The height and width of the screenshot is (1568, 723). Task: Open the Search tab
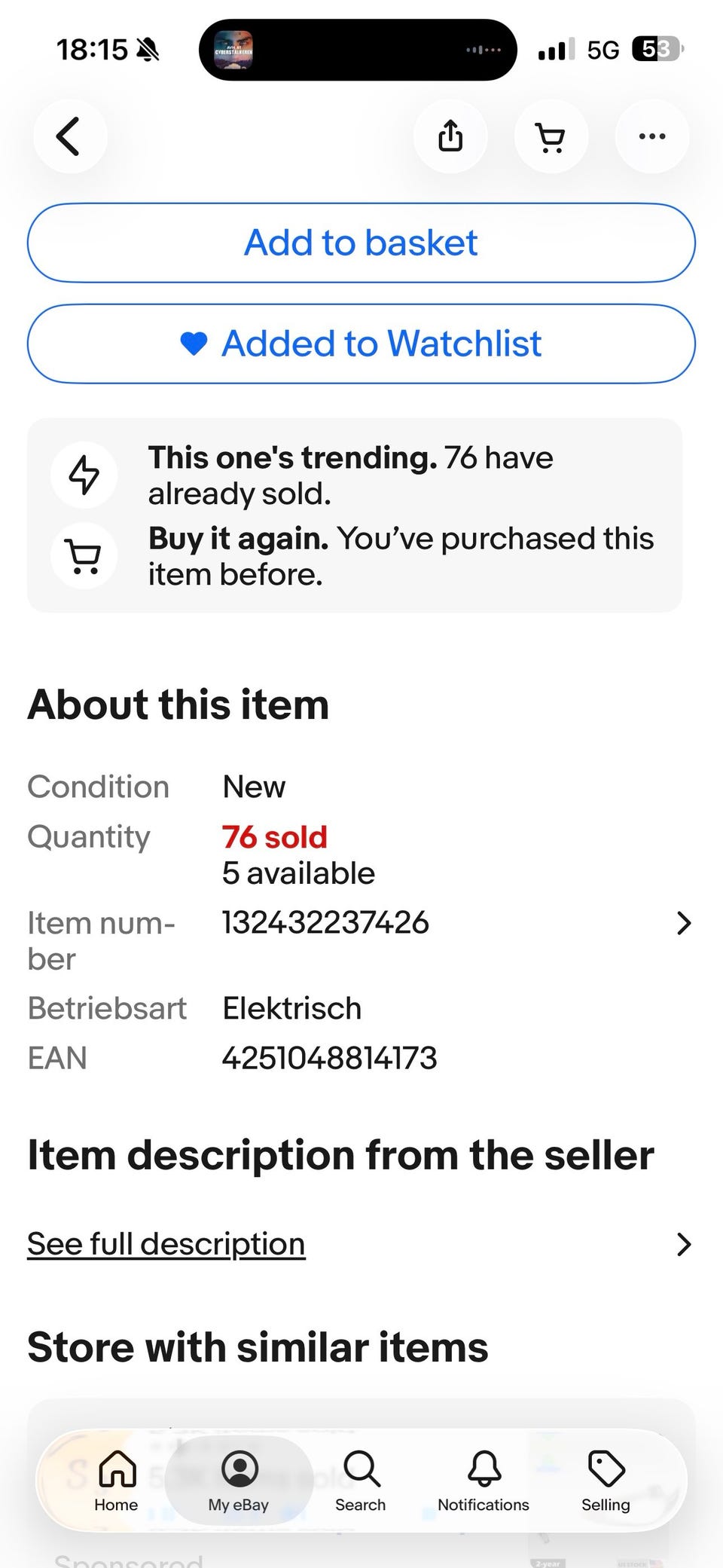361,1481
